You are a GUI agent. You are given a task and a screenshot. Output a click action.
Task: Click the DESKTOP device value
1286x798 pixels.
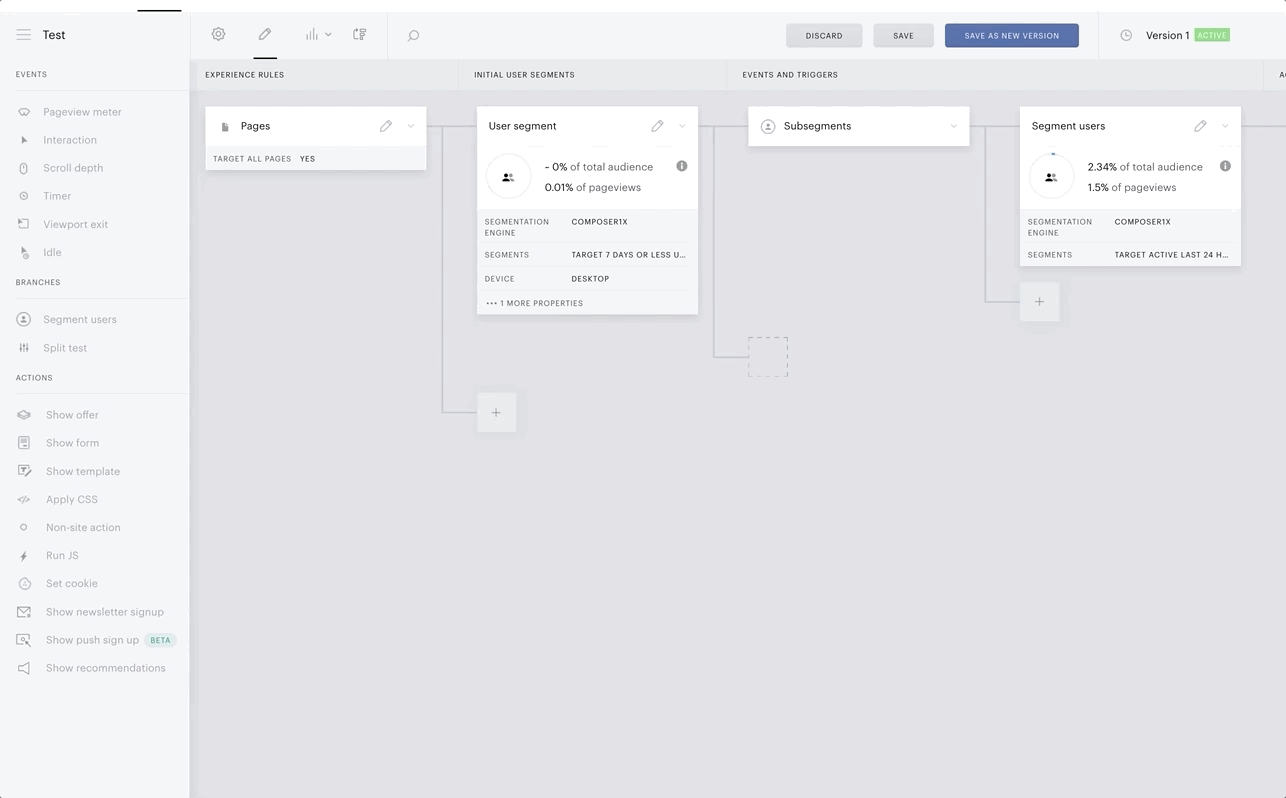[x=590, y=279]
